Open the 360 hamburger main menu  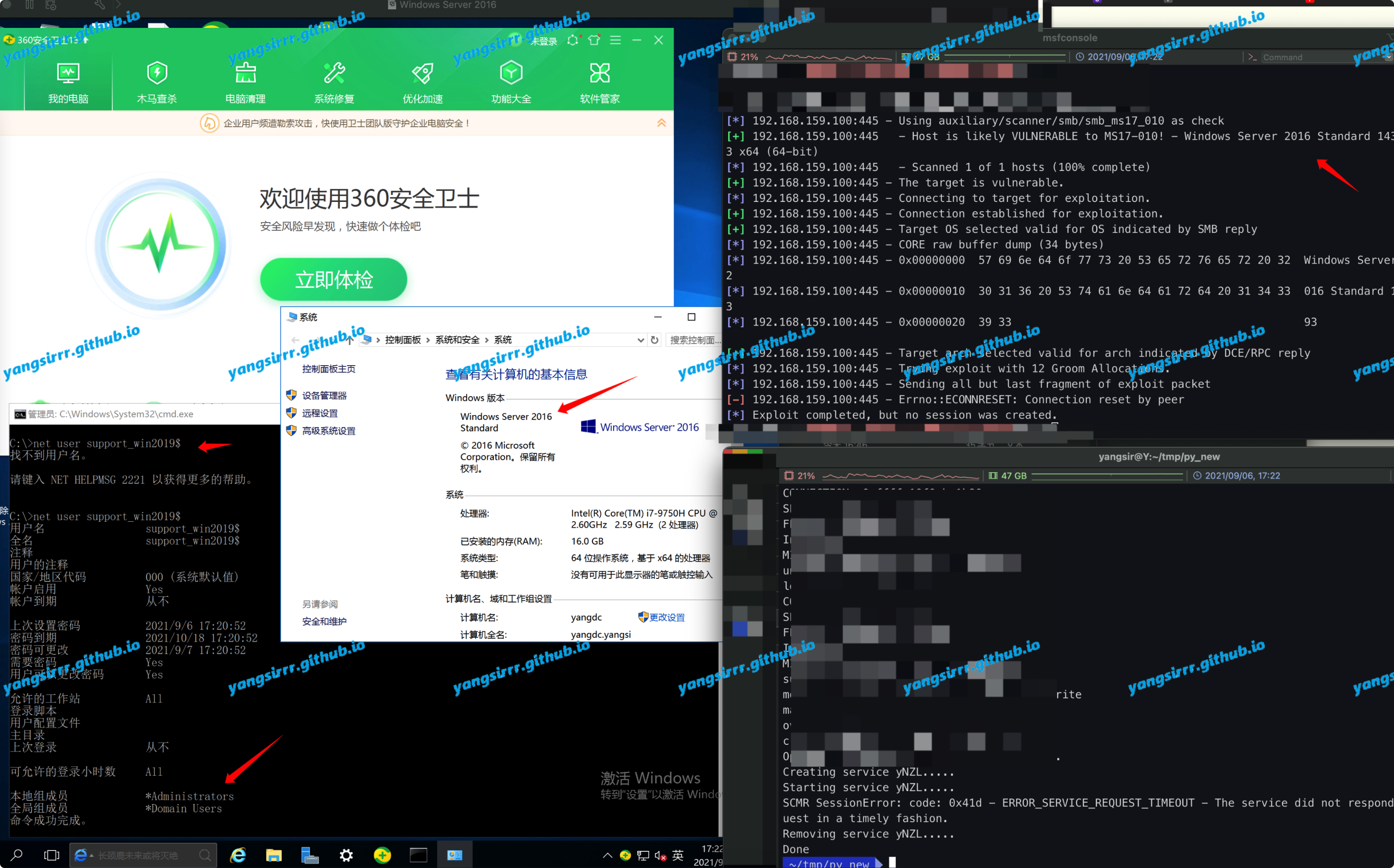coord(615,40)
